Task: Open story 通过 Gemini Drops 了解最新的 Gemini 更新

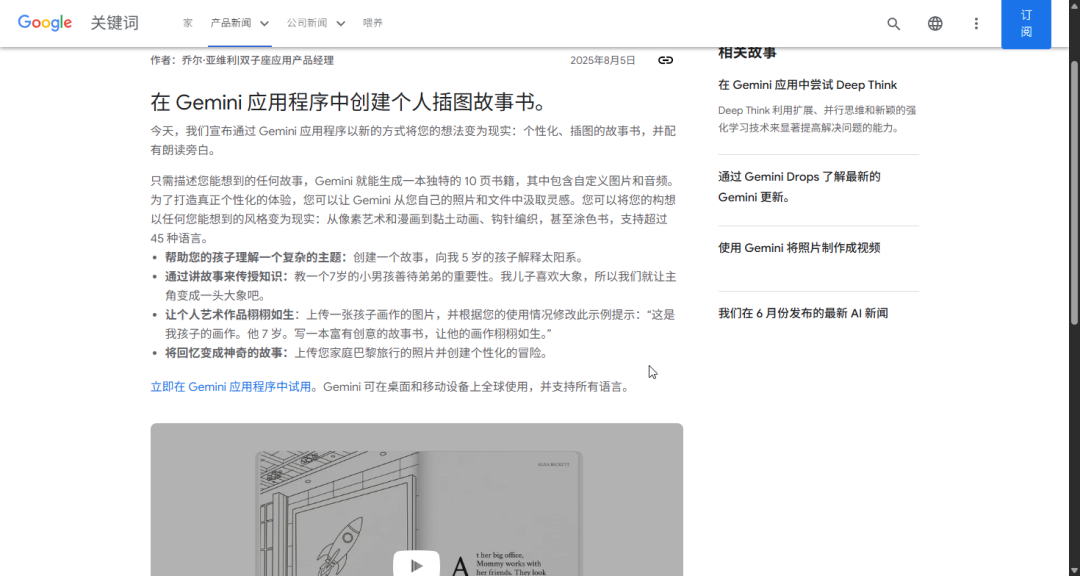Action: pos(799,187)
